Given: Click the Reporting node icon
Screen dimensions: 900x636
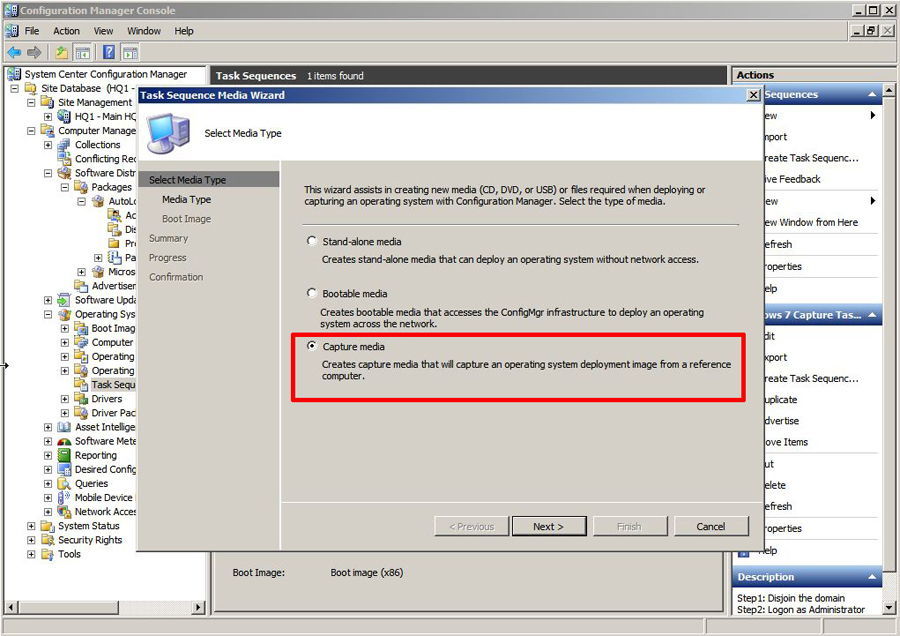Looking at the screenshot, I should coord(64,455).
